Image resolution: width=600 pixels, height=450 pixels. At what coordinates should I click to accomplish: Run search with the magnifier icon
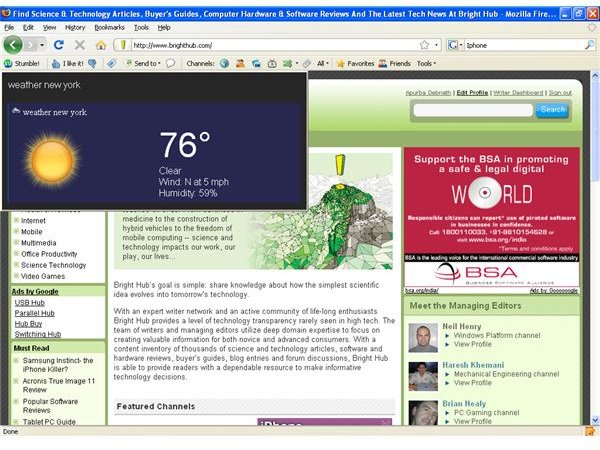click(x=590, y=45)
